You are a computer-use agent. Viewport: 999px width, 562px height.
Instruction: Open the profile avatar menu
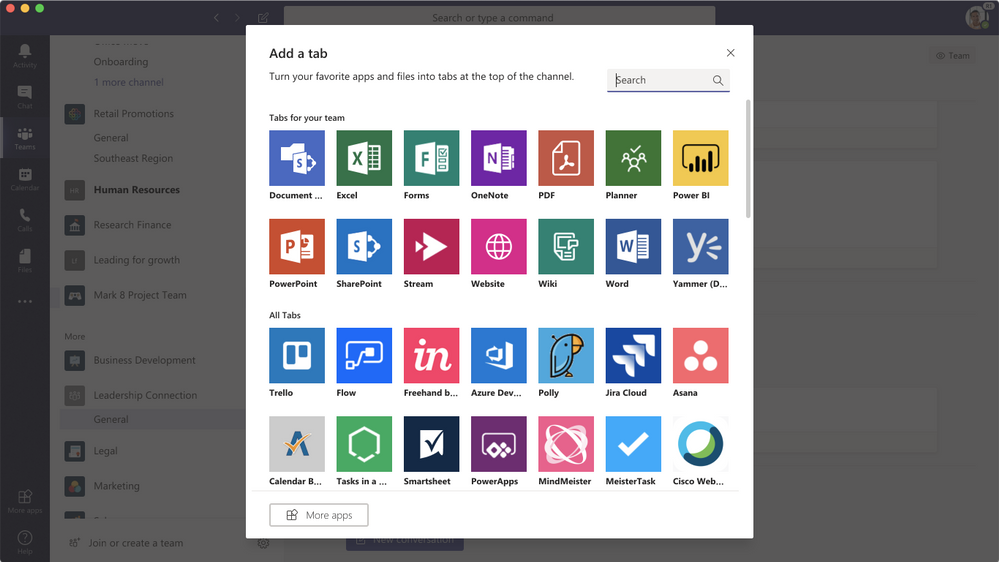(x=977, y=17)
